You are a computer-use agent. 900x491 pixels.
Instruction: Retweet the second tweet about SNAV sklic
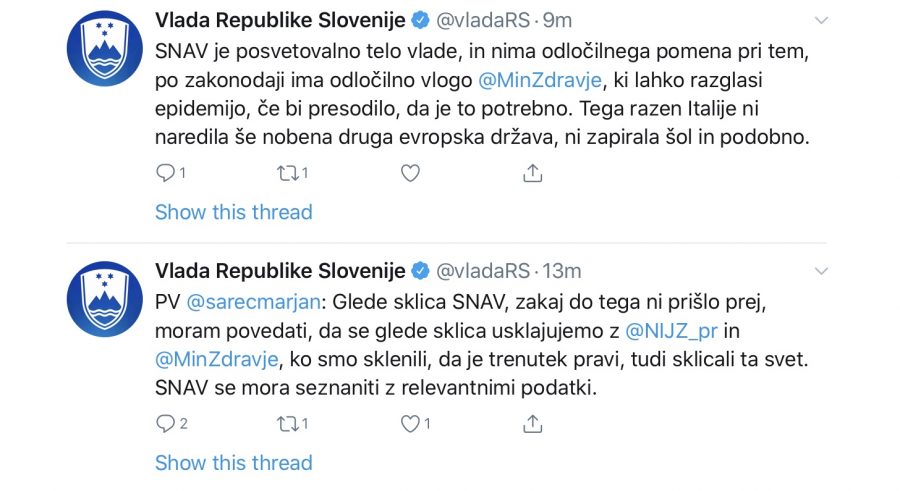(x=285, y=424)
